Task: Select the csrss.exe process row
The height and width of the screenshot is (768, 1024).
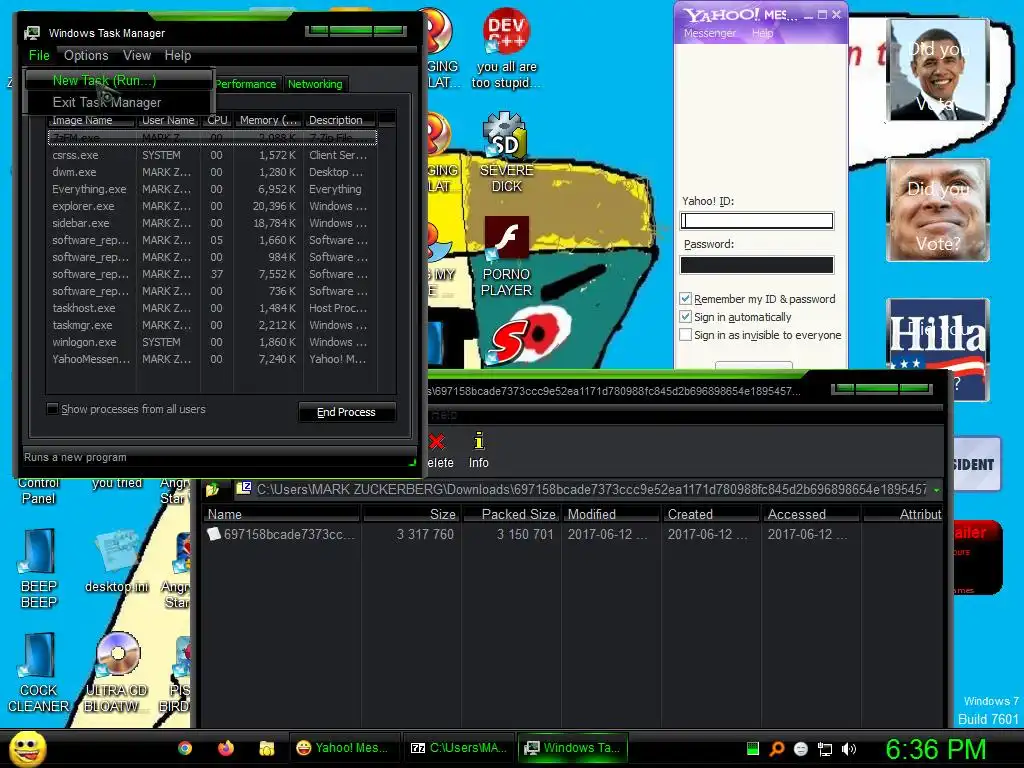Action: coord(212,155)
